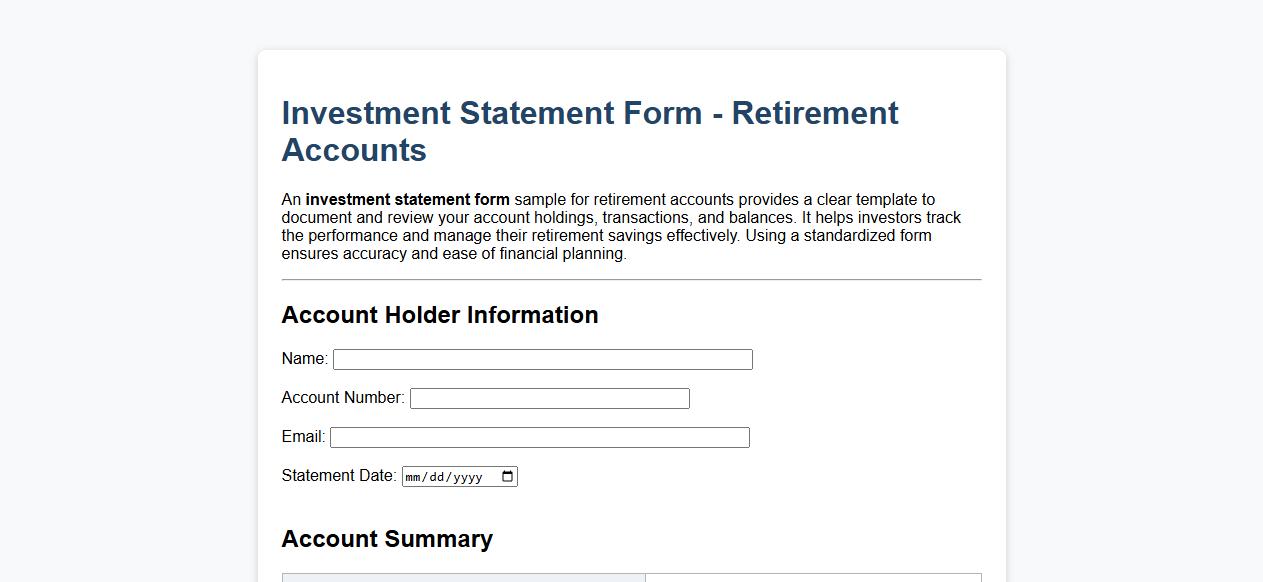
Task: Select the dd segment of Statement Date
Action: tap(441, 476)
